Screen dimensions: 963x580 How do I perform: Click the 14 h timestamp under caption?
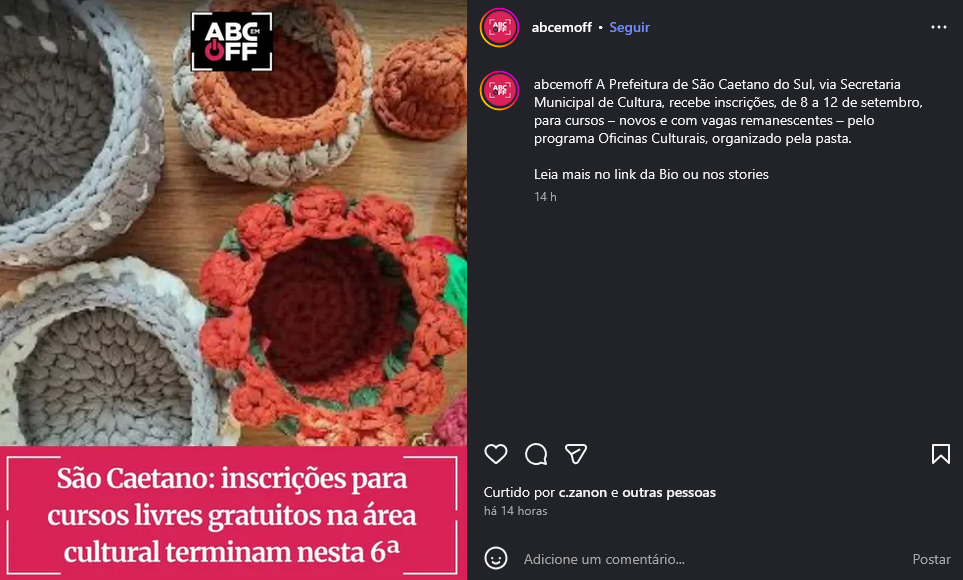click(x=545, y=197)
